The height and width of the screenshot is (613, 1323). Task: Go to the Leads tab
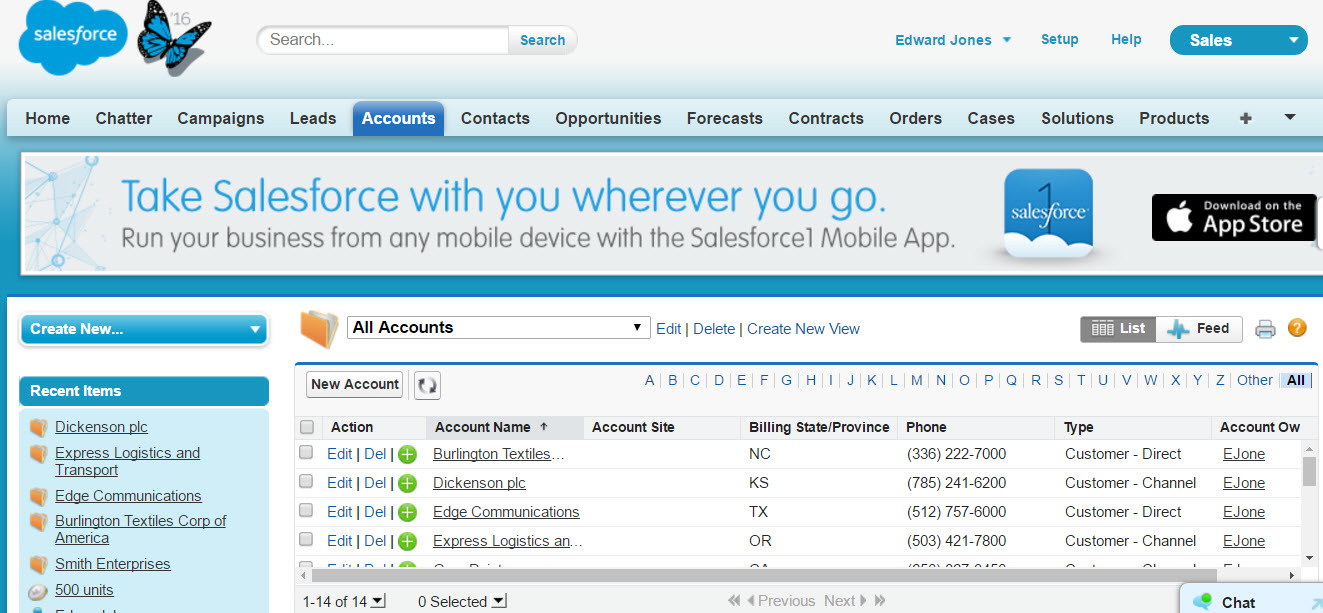pos(313,118)
